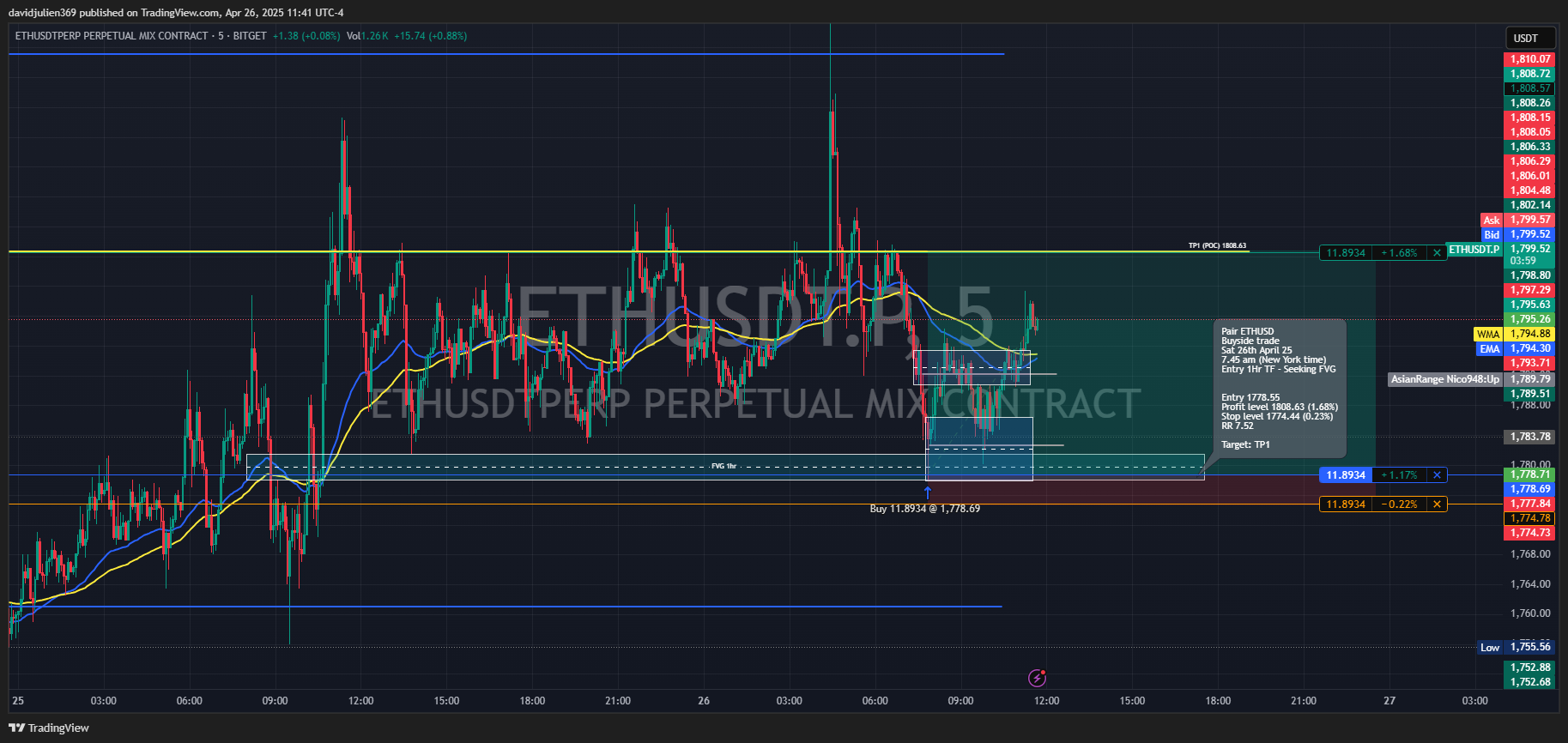Click date 26 on the time axis
Image resolution: width=1568 pixels, height=743 pixels.
click(x=704, y=701)
